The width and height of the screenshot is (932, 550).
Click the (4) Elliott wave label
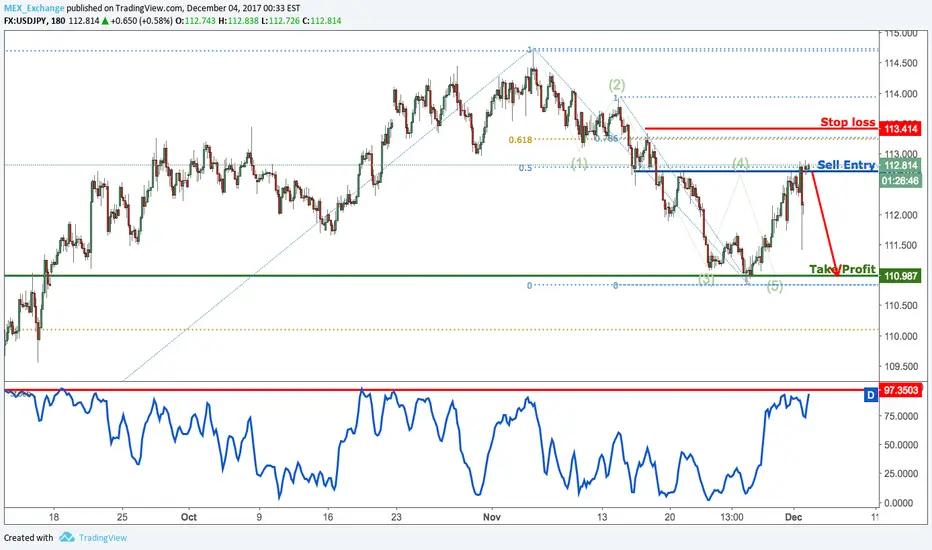tap(741, 163)
